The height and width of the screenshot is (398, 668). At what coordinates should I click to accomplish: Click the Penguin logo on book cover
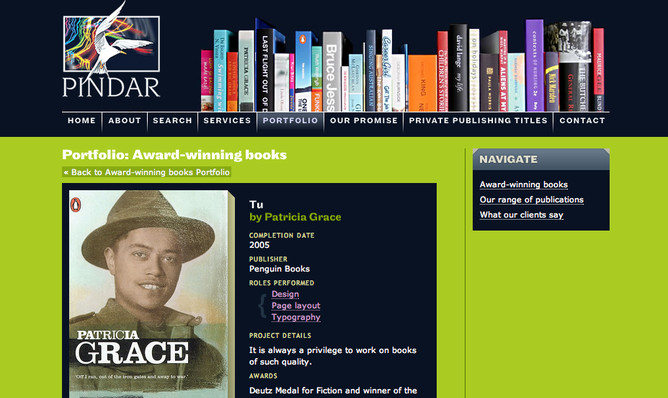75,205
